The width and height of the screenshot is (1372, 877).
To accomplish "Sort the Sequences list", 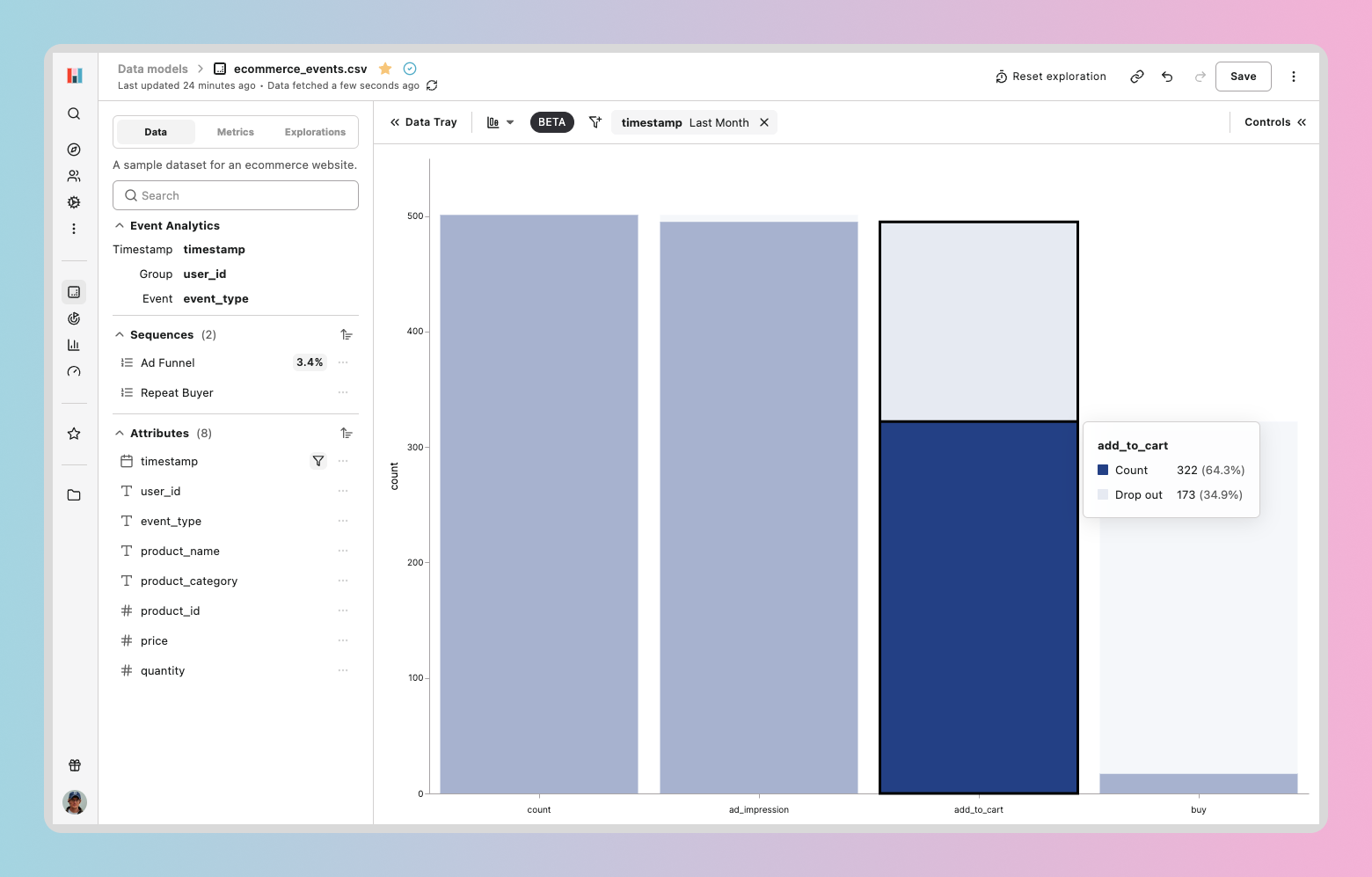I will pyautogui.click(x=347, y=335).
